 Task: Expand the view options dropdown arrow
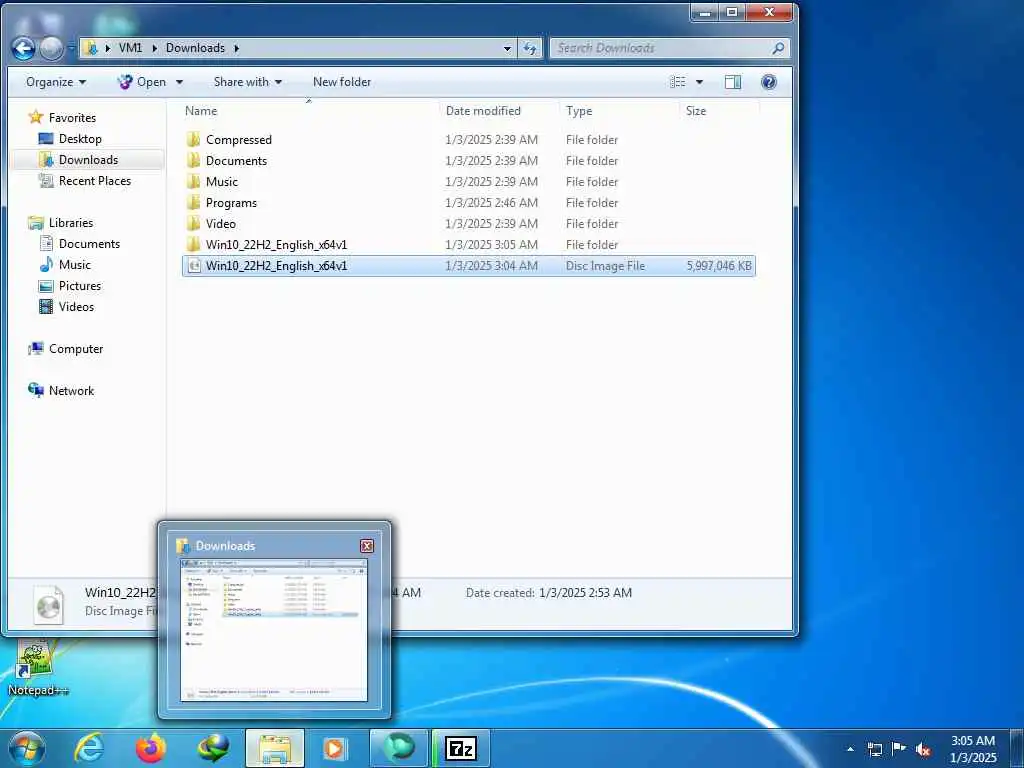click(699, 82)
